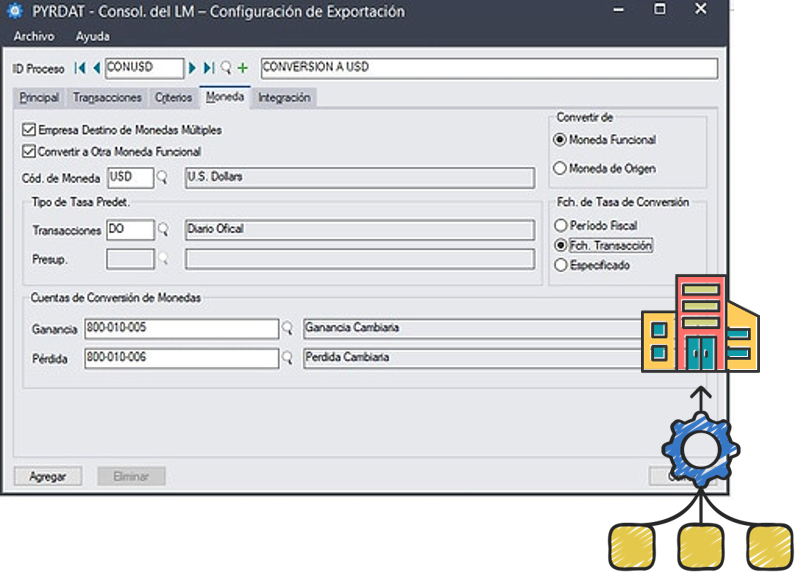Open the Ayuda menu
The image size is (795, 572).
pos(92,36)
